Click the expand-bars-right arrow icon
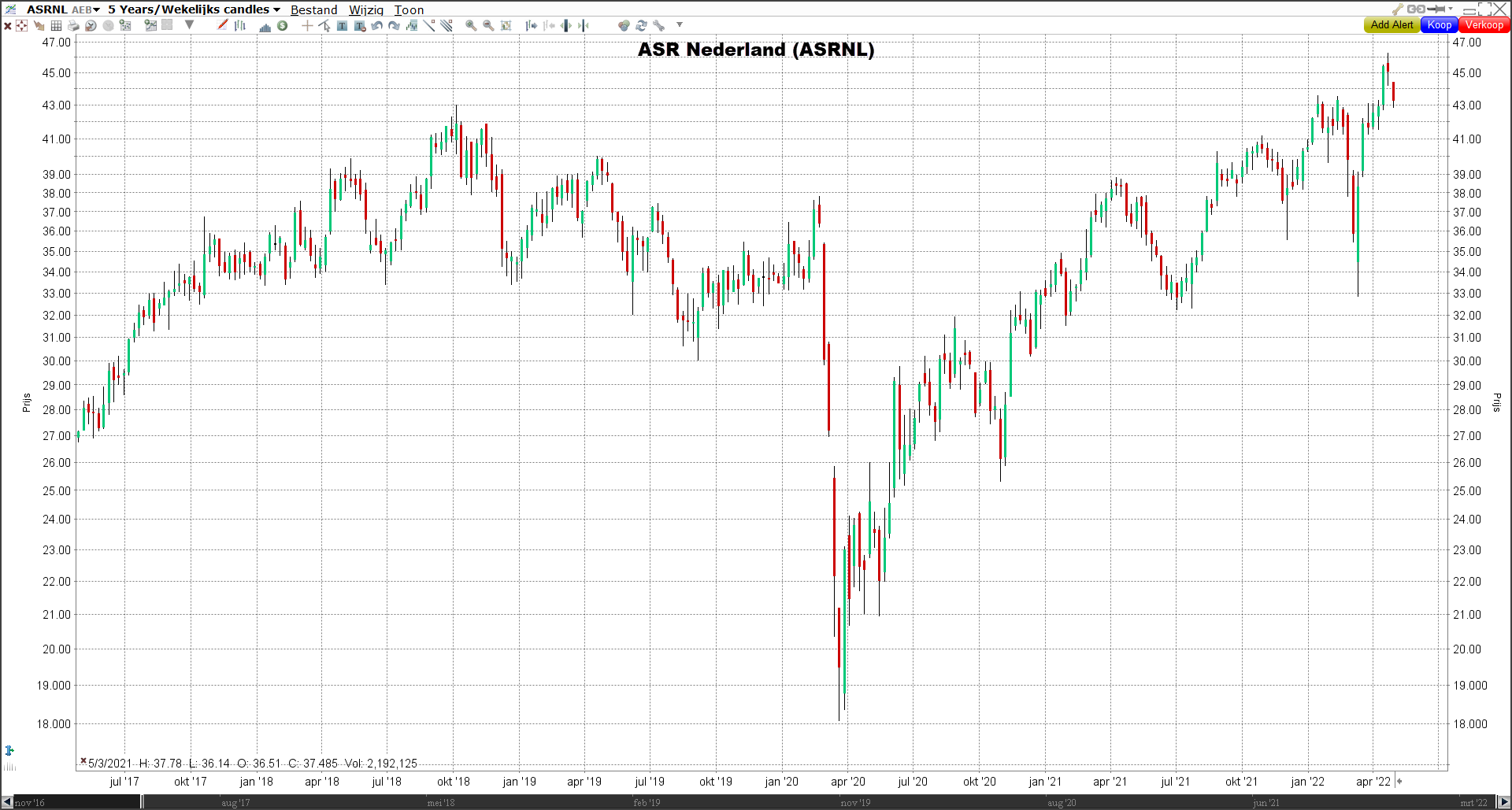 (532, 25)
